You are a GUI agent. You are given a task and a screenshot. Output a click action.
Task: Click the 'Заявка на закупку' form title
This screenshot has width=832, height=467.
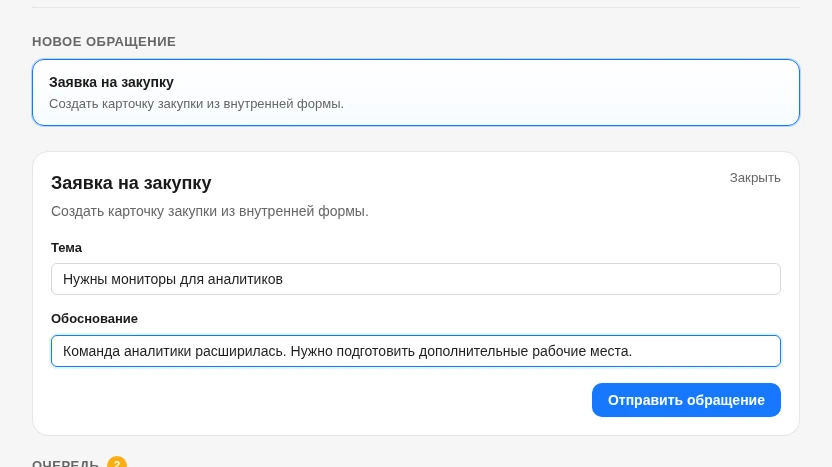click(131, 183)
